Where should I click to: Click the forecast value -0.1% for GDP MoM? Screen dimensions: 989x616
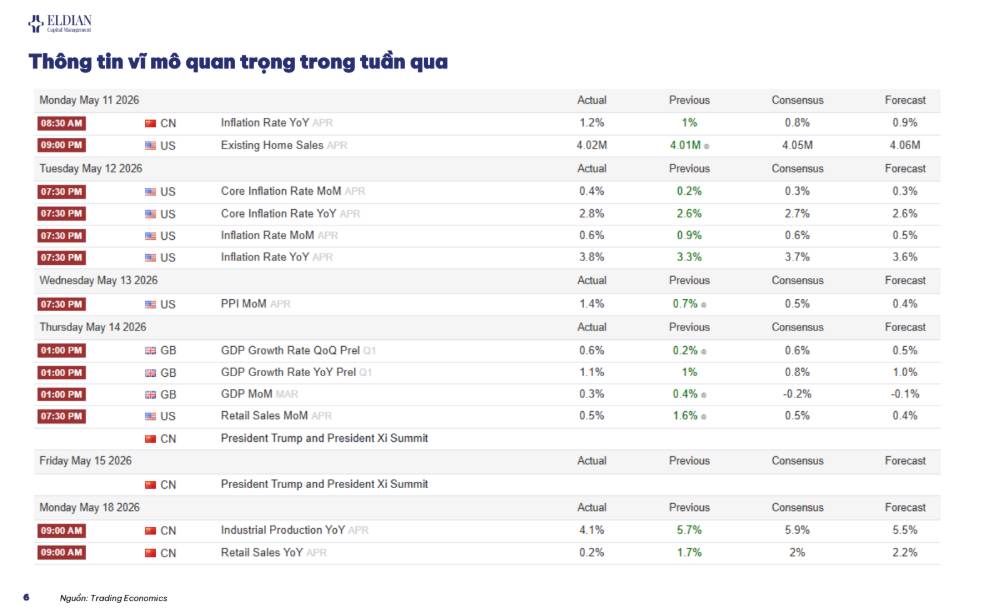coord(905,394)
